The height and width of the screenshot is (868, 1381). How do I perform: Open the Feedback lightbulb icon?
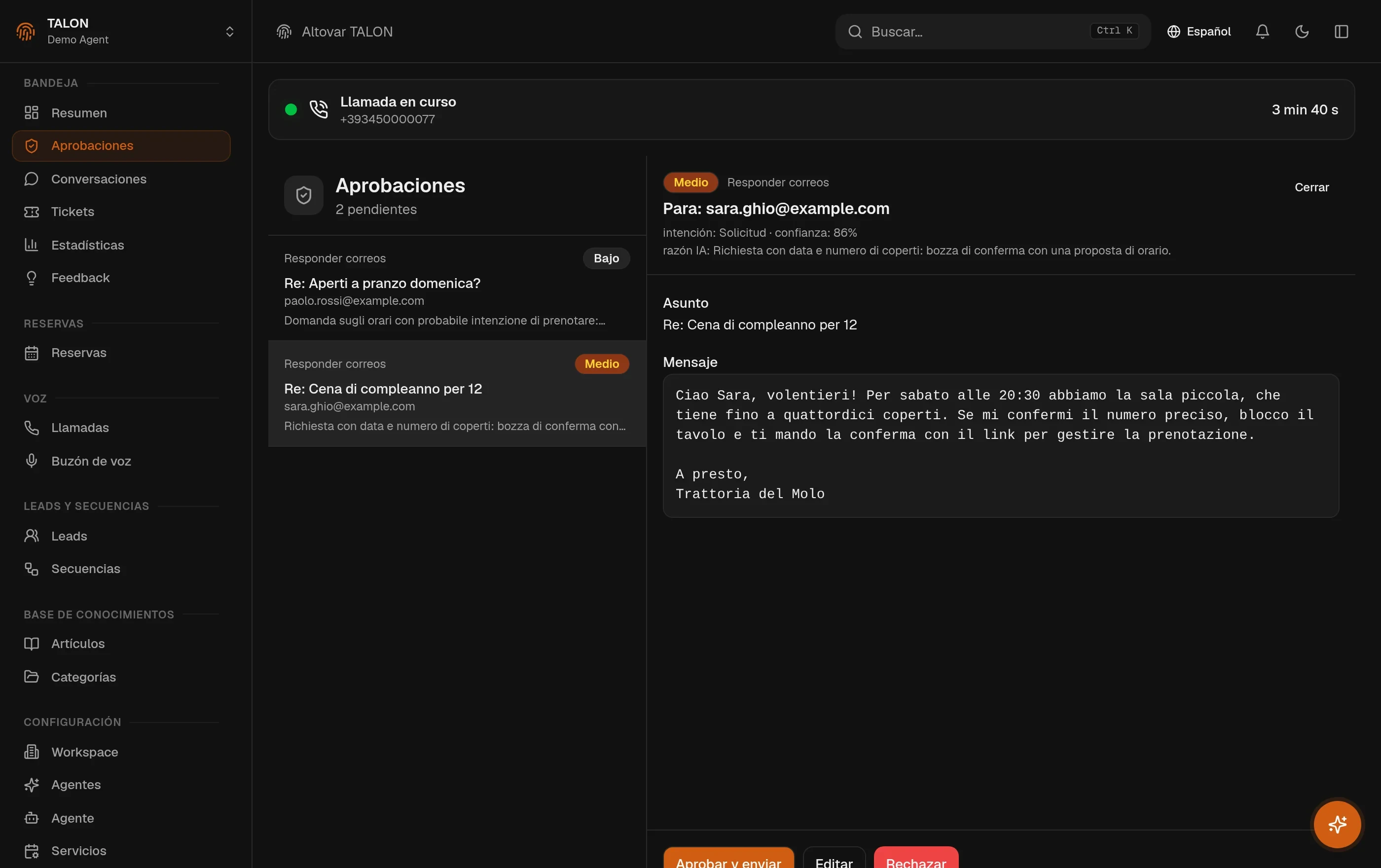coord(32,278)
